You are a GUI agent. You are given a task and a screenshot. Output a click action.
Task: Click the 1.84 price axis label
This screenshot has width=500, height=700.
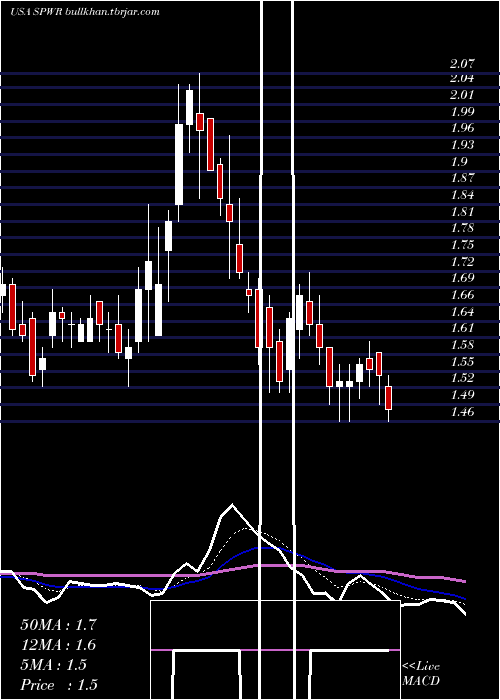(462, 195)
